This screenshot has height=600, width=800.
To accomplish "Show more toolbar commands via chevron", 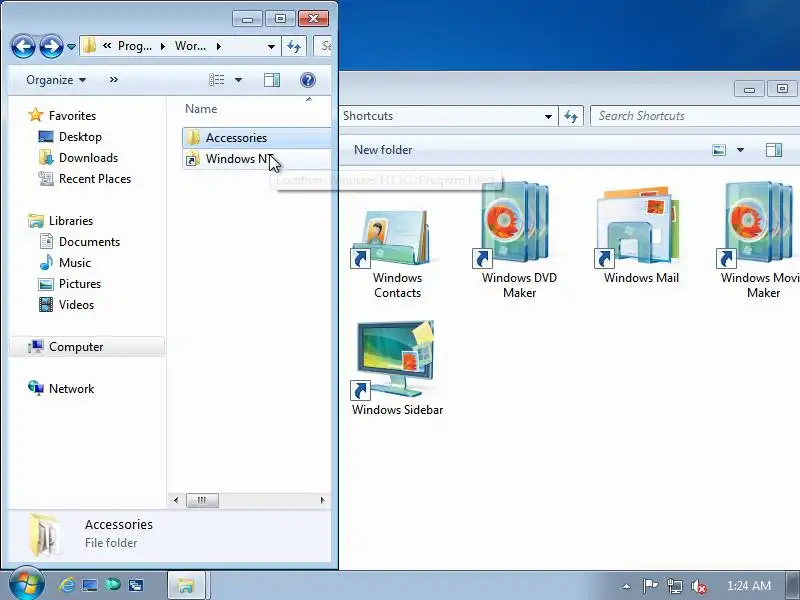I will (114, 80).
